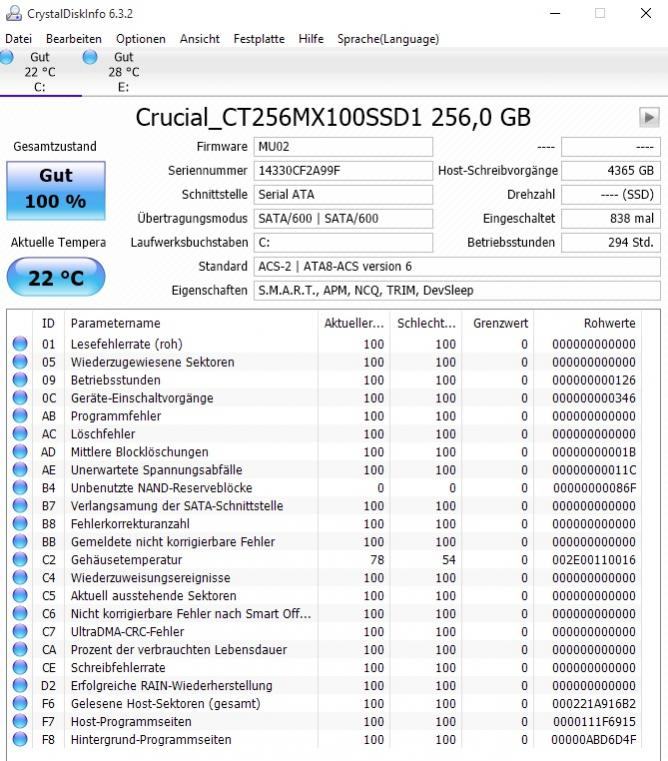Click the CrystalDiskInfo title bar icon
The width and height of the screenshot is (668, 761).
tap(14, 13)
